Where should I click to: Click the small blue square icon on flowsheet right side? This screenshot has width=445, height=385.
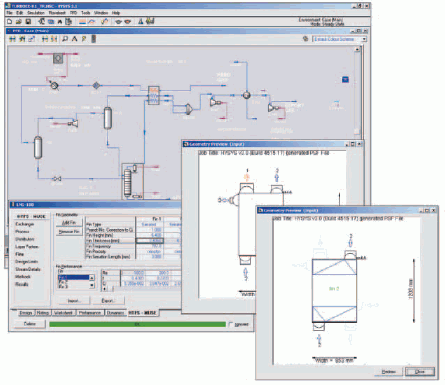coord(345,79)
